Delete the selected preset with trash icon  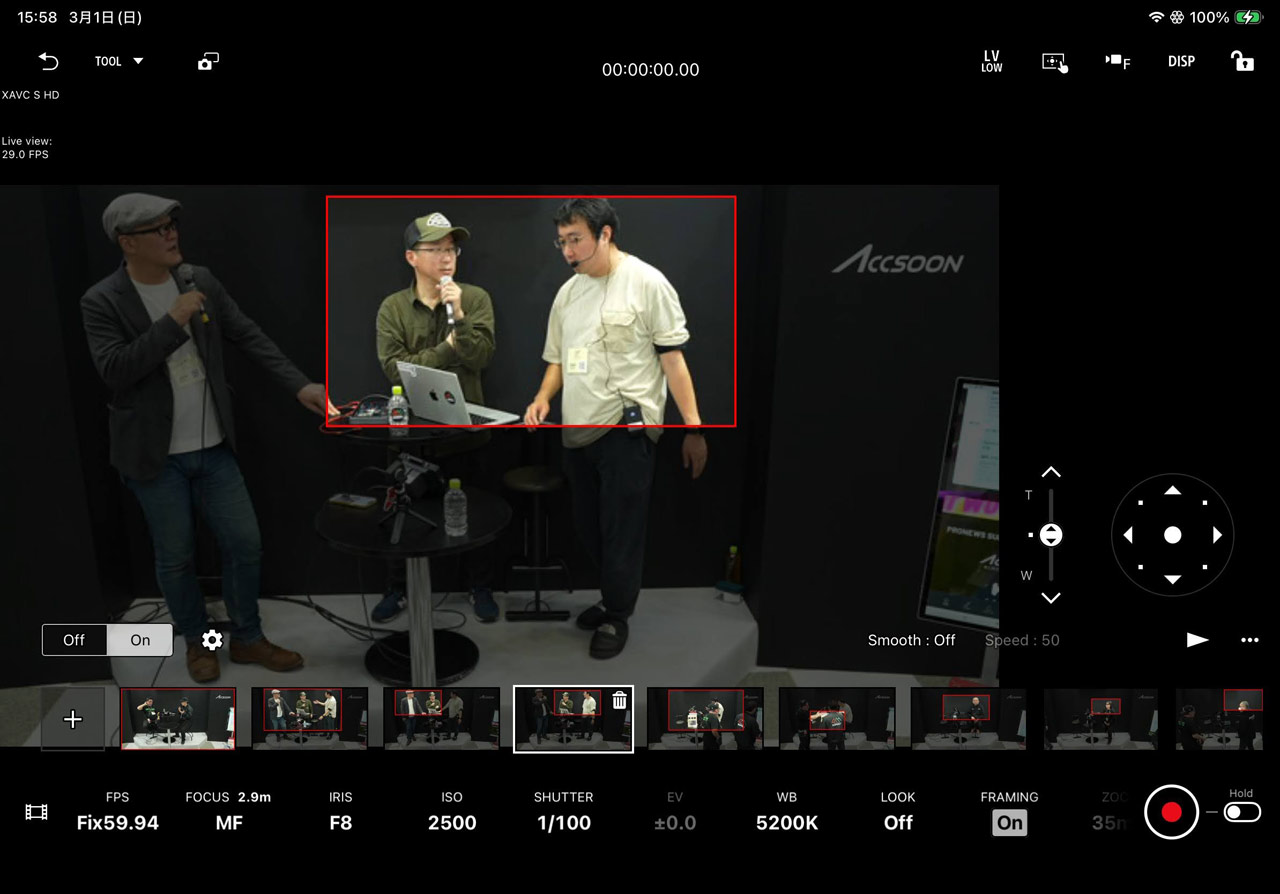pos(619,700)
